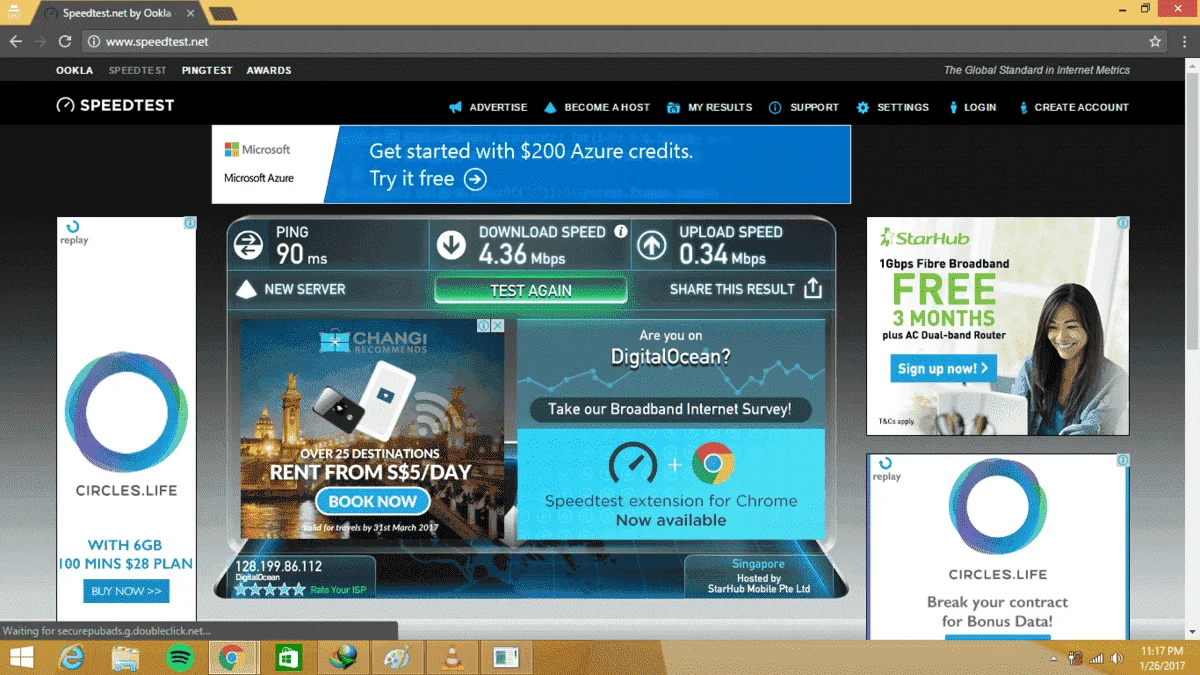Screen dimensions: 1200x675
Task: Click the TEST AGAIN button
Action: click(x=531, y=291)
